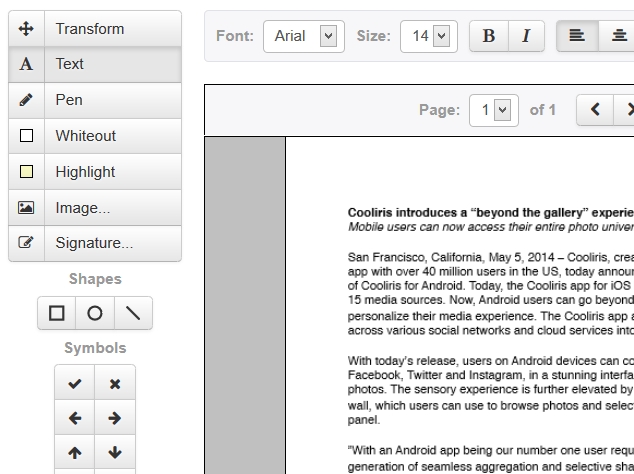The width and height of the screenshot is (634, 474).
Task: Insert a right arrow symbol
Action: pyautogui.click(x=115, y=418)
